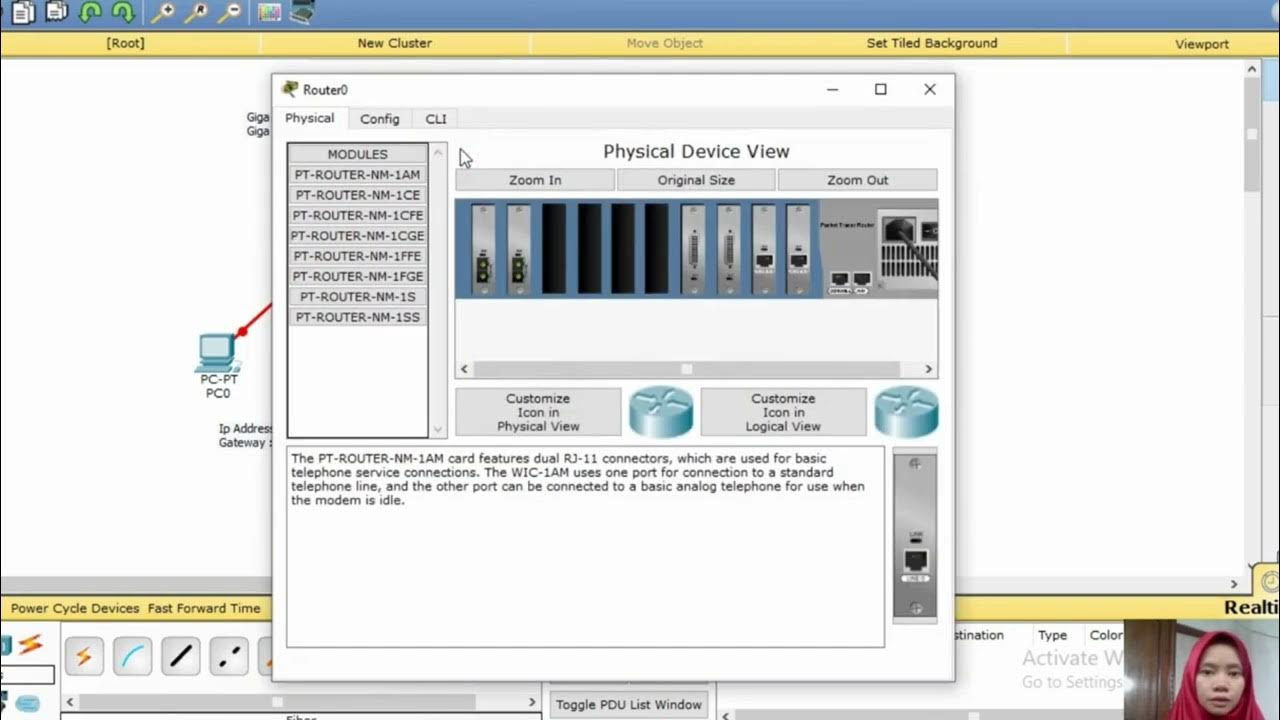1280x720 pixels.
Task: Click Set Tiled Background
Action: click(932, 43)
